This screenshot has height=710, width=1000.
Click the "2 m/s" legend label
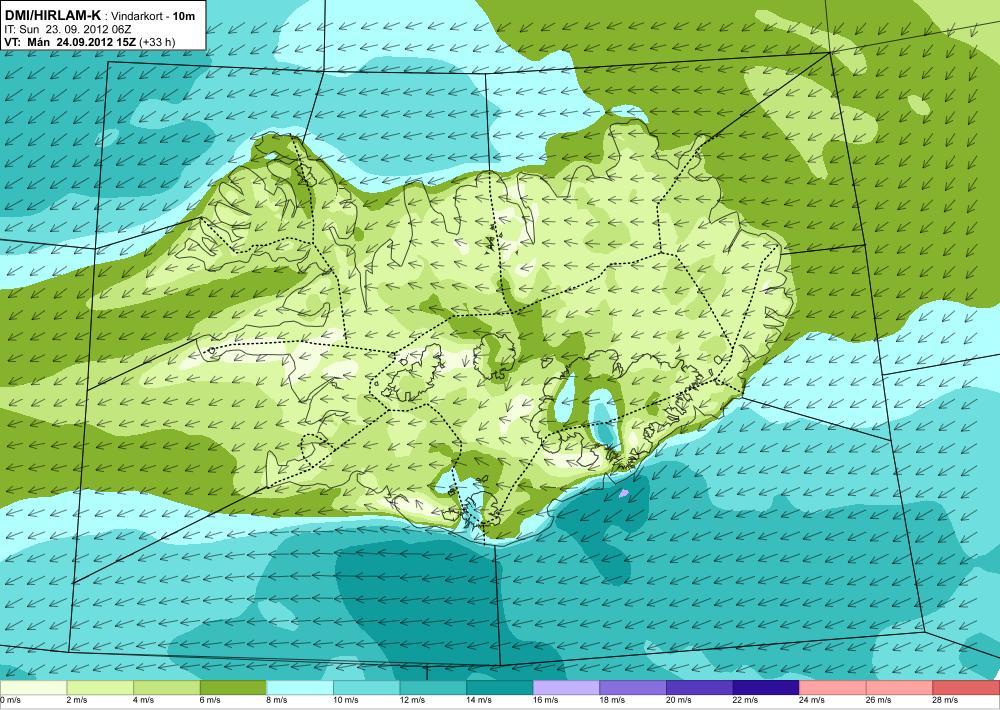pos(77,700)
